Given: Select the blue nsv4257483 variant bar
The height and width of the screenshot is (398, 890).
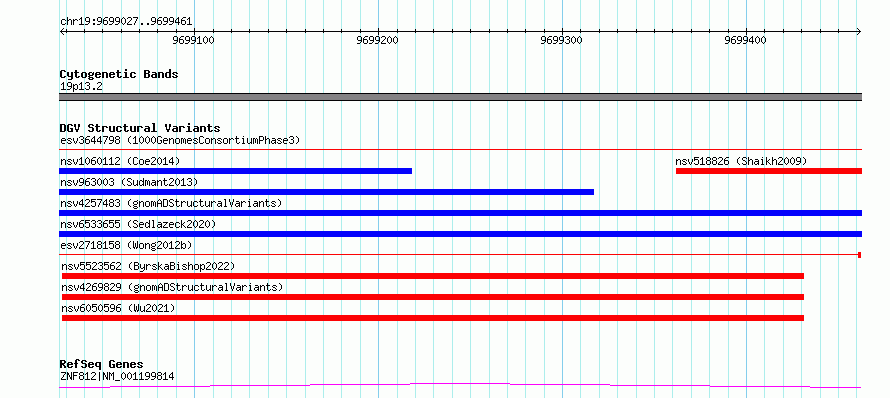Looking at the screenshot, I should (x=460, y=213).
